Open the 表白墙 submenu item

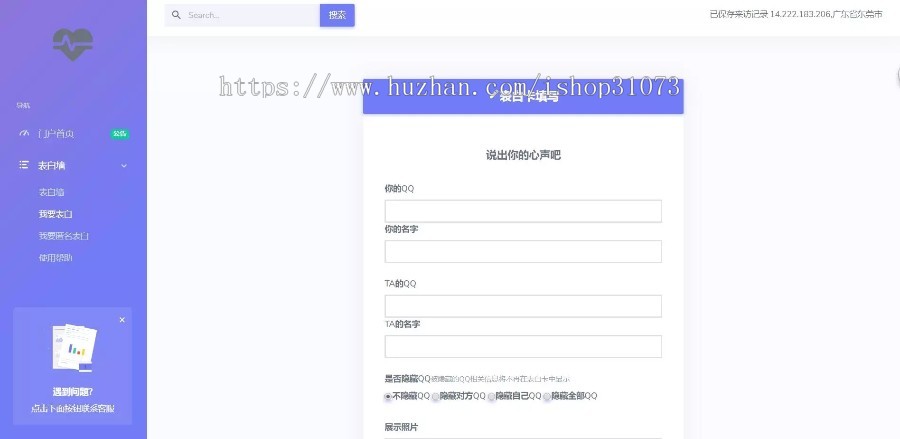click(x=51, y=192)
